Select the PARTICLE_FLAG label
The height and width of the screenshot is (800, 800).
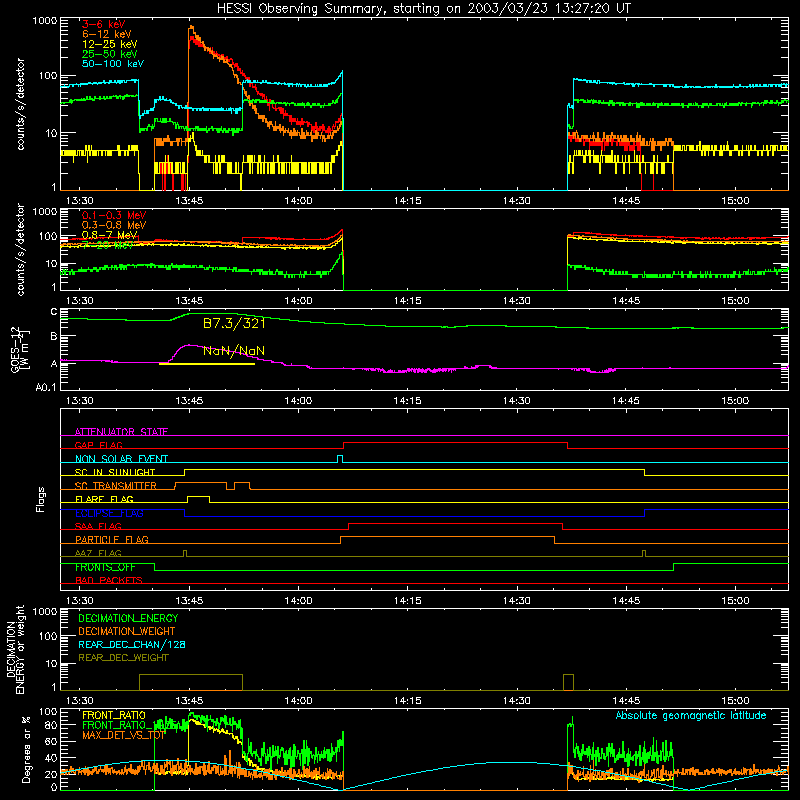pyautogui.click(x=112, y=539)
